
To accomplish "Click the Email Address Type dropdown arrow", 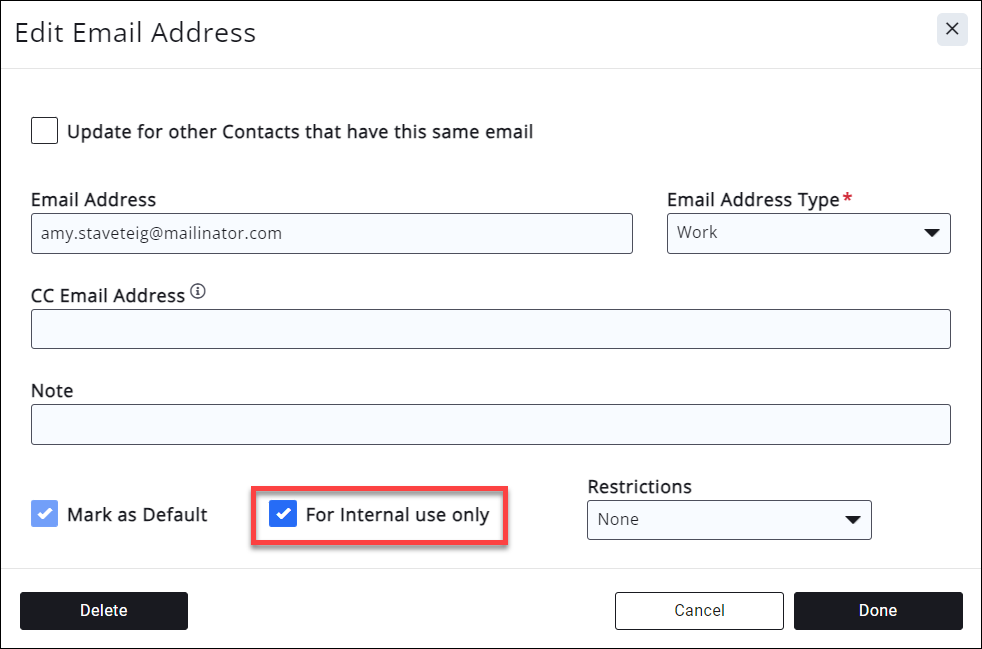I will pos(931,233).
